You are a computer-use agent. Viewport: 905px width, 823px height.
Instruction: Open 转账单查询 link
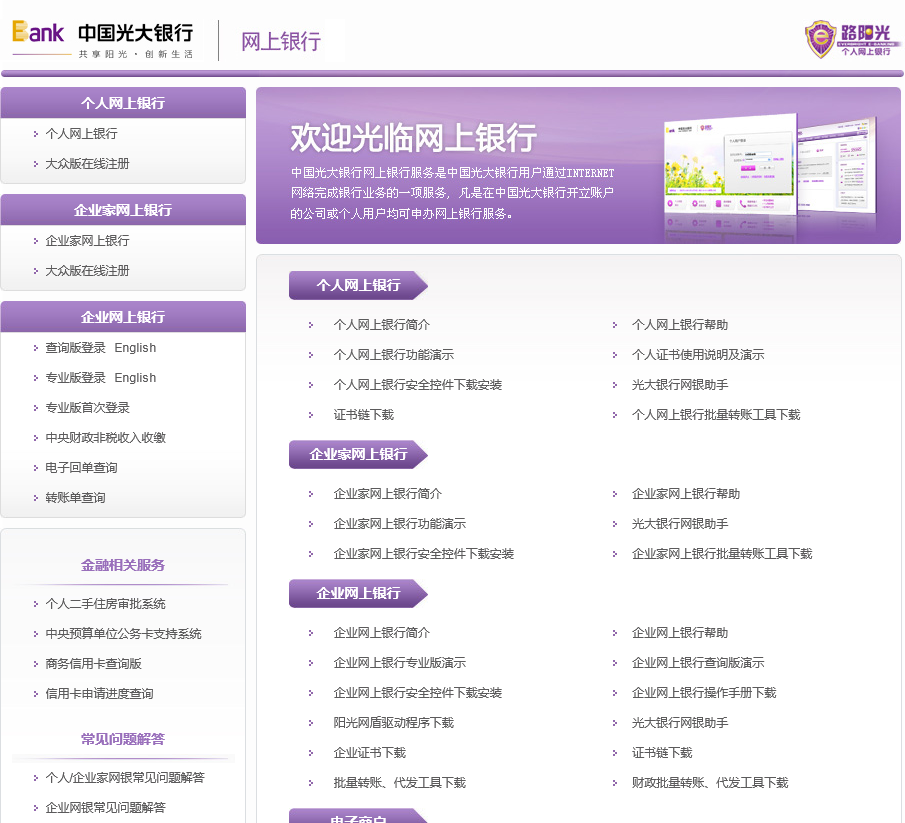[76, 498]
